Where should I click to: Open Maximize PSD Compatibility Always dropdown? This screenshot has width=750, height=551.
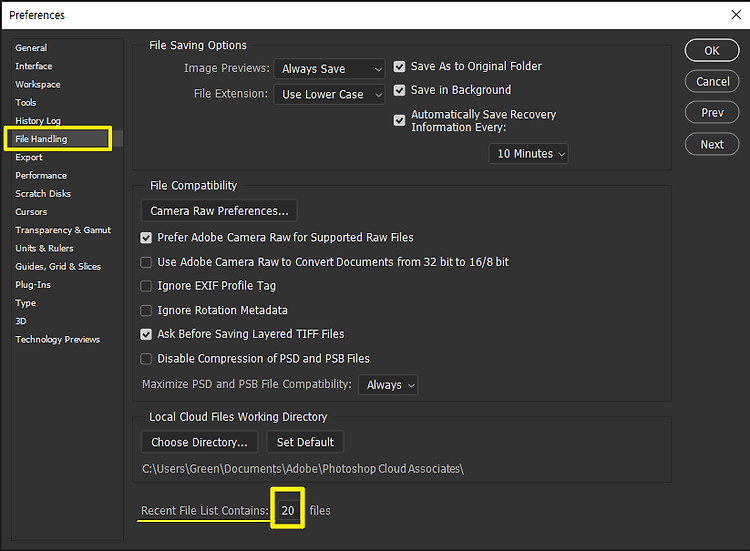tap(388, 385)
